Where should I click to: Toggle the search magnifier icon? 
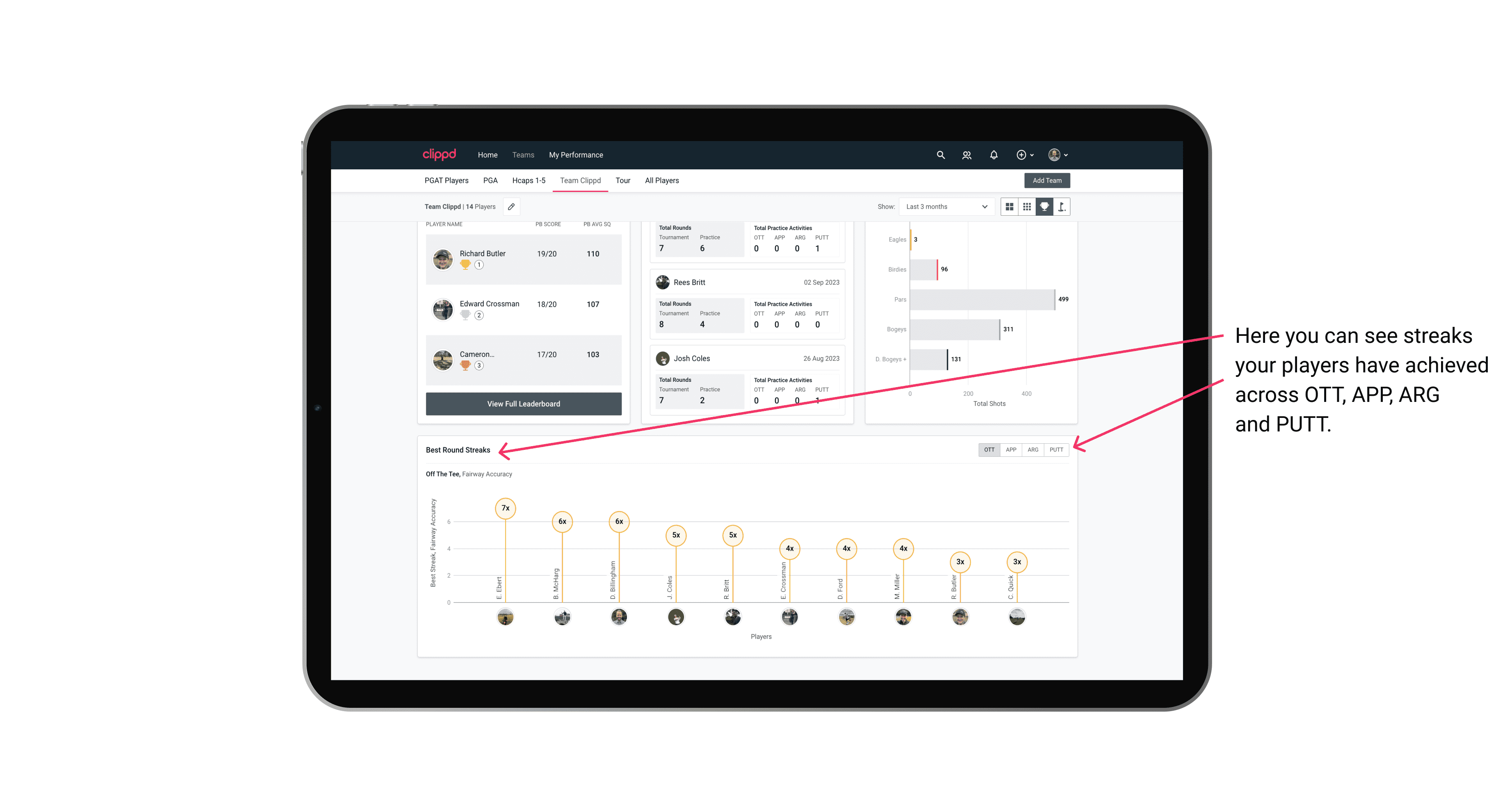(x=940, y=155)
